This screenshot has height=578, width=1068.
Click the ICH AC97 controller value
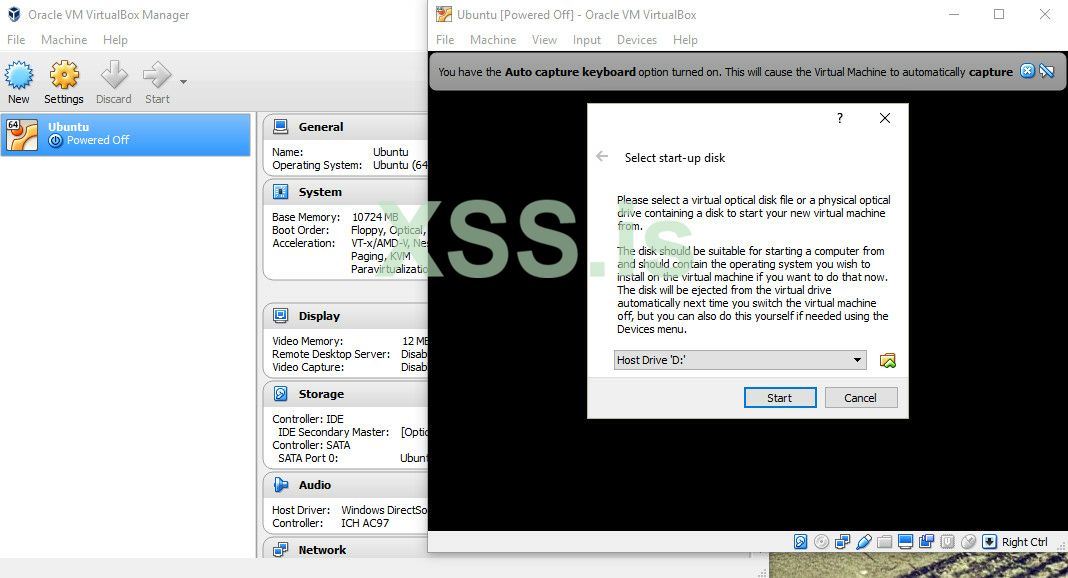coord(365,524)
